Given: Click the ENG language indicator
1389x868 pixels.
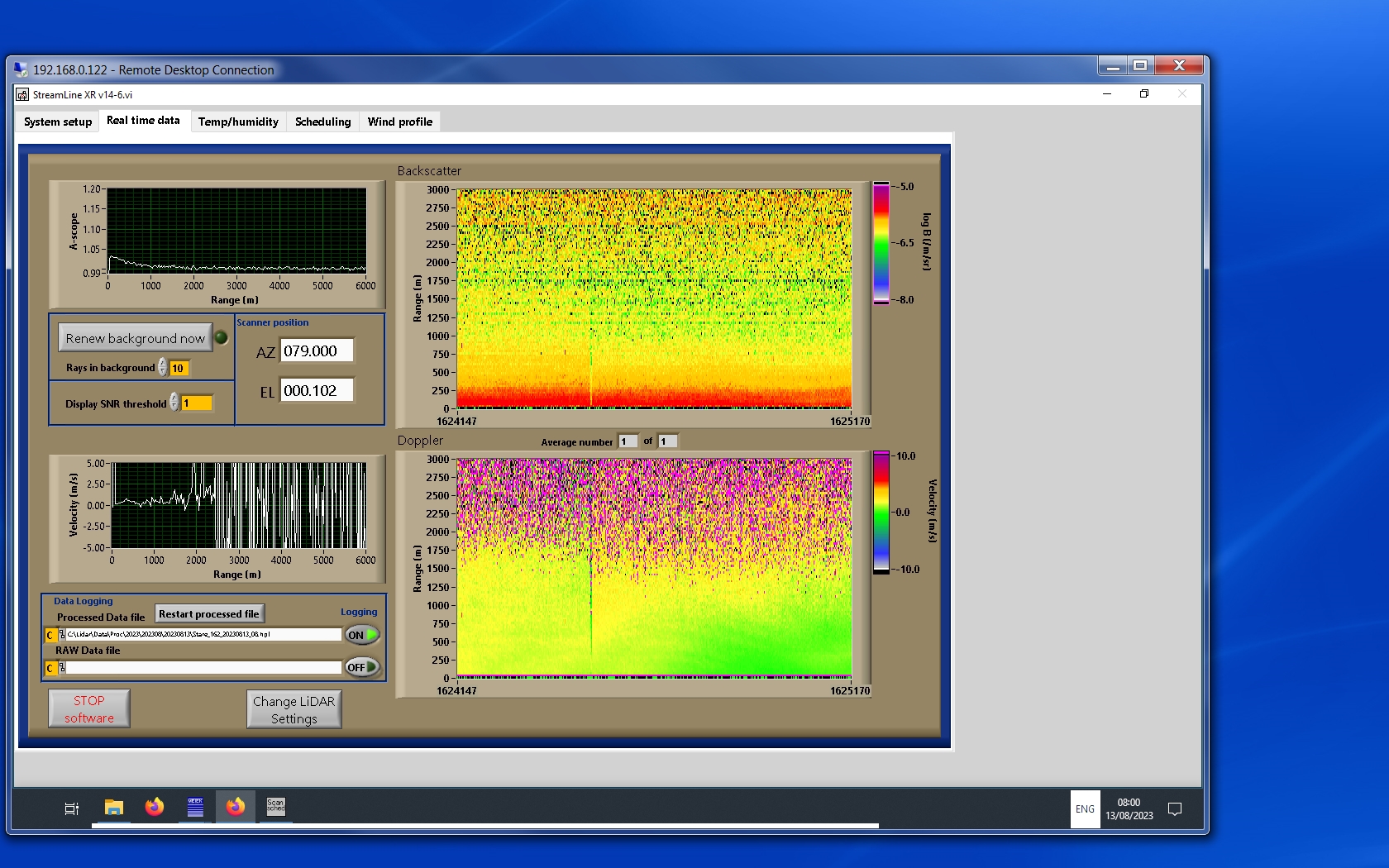Looking at the screenshot, I should click(x=1085, y=809).
